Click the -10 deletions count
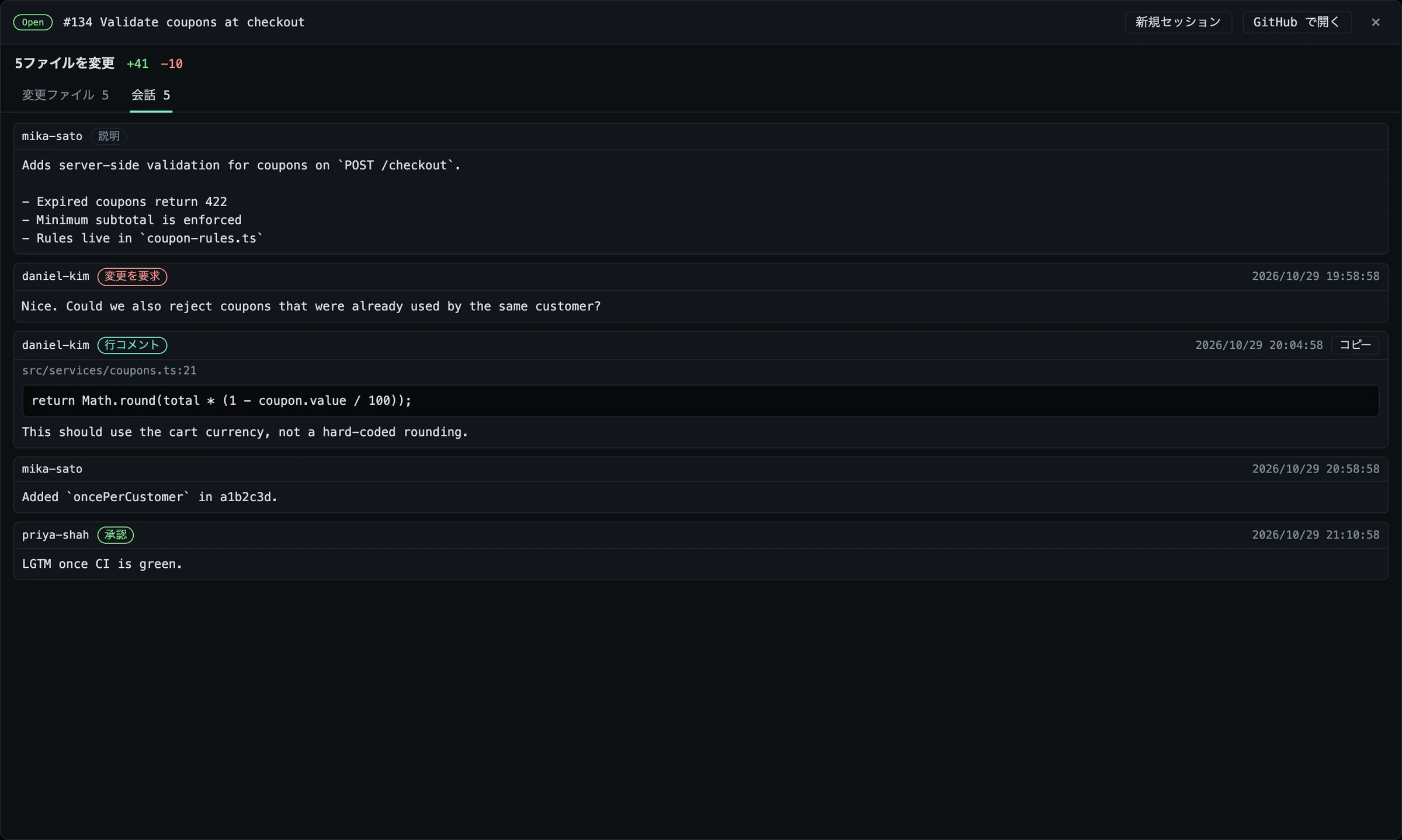This screenshot has height=840, width=1402. [172, 64]
